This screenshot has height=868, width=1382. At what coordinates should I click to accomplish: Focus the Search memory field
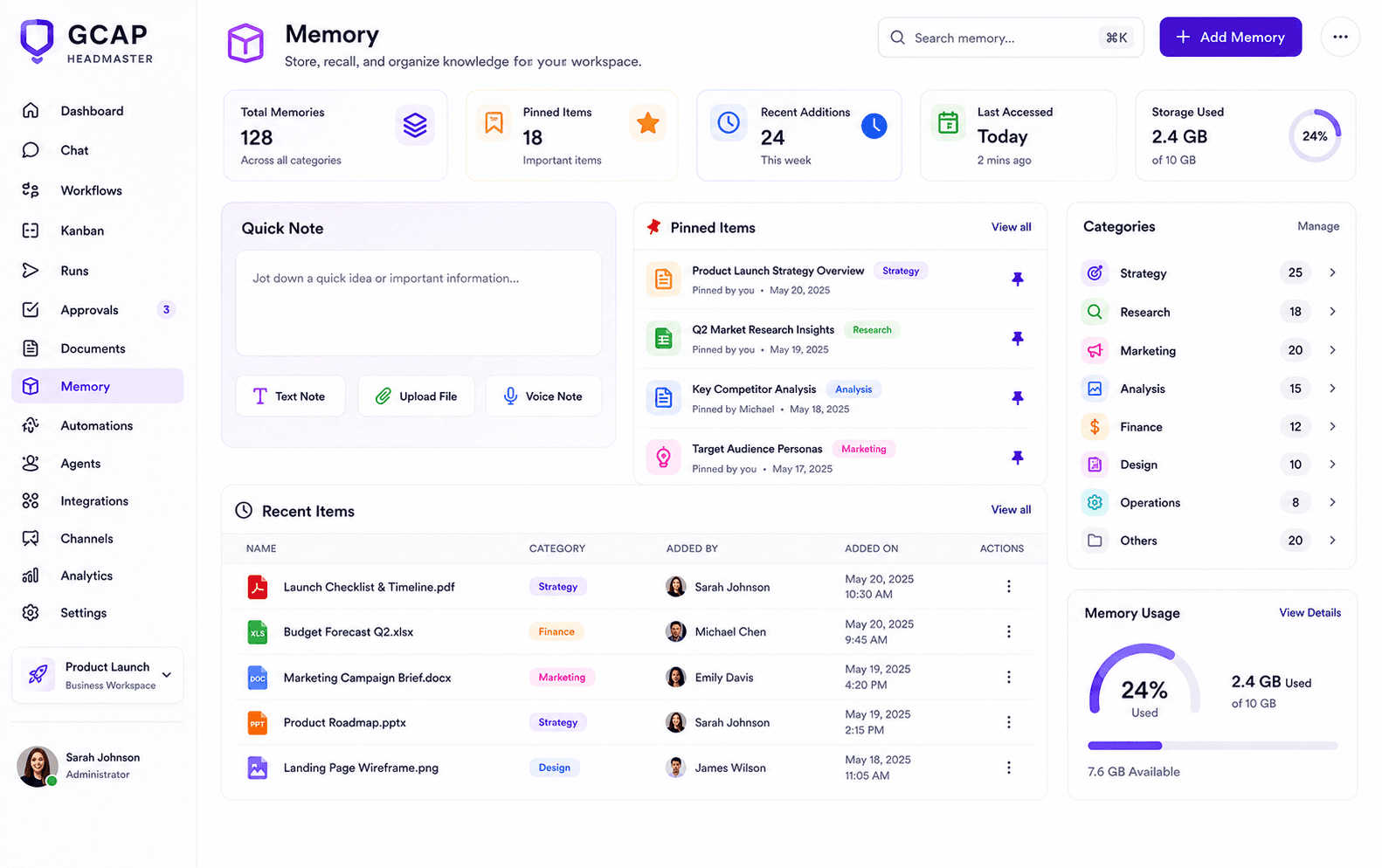(1010, 38)
